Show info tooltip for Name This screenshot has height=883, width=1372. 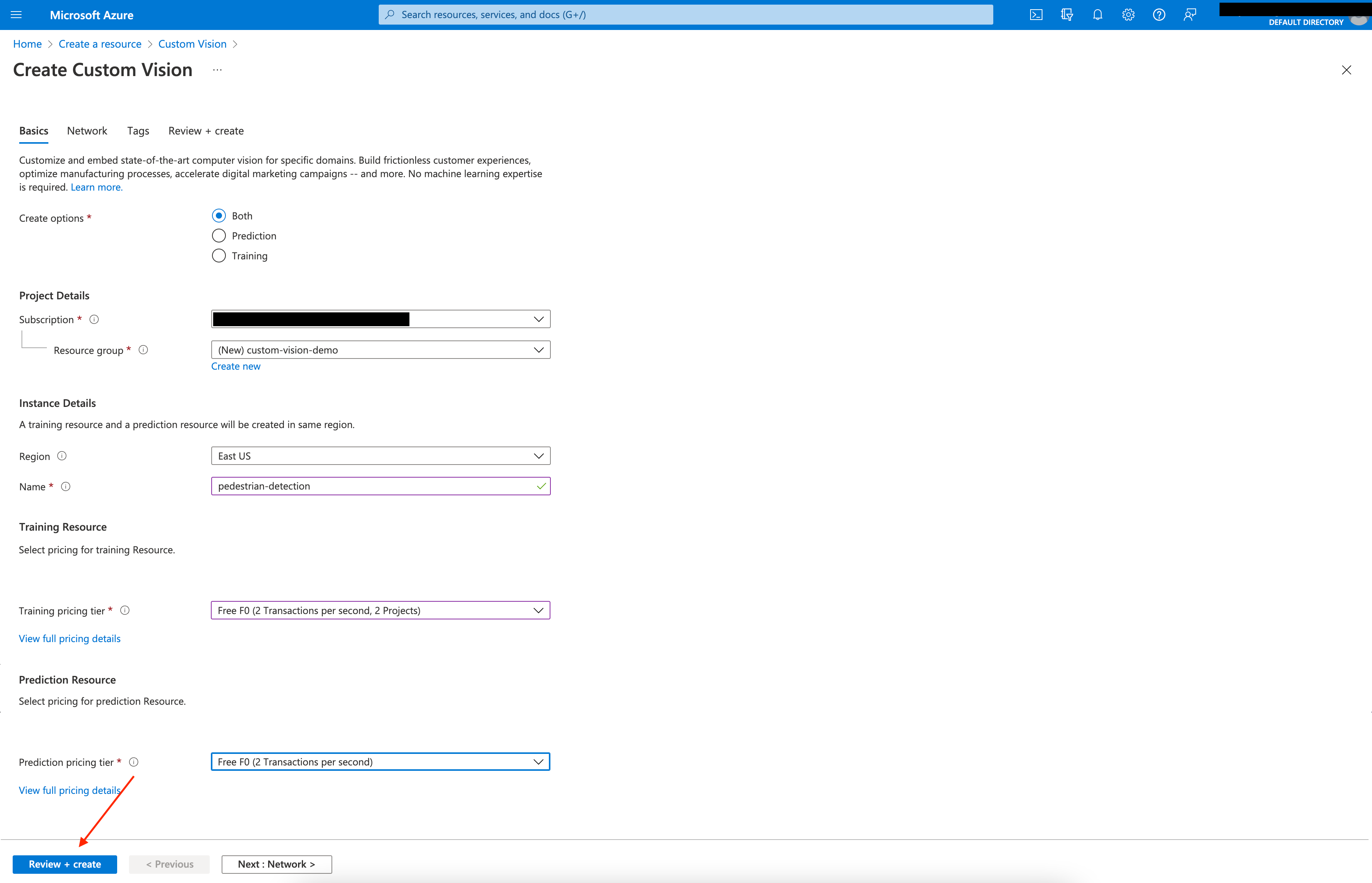[66, 486]
